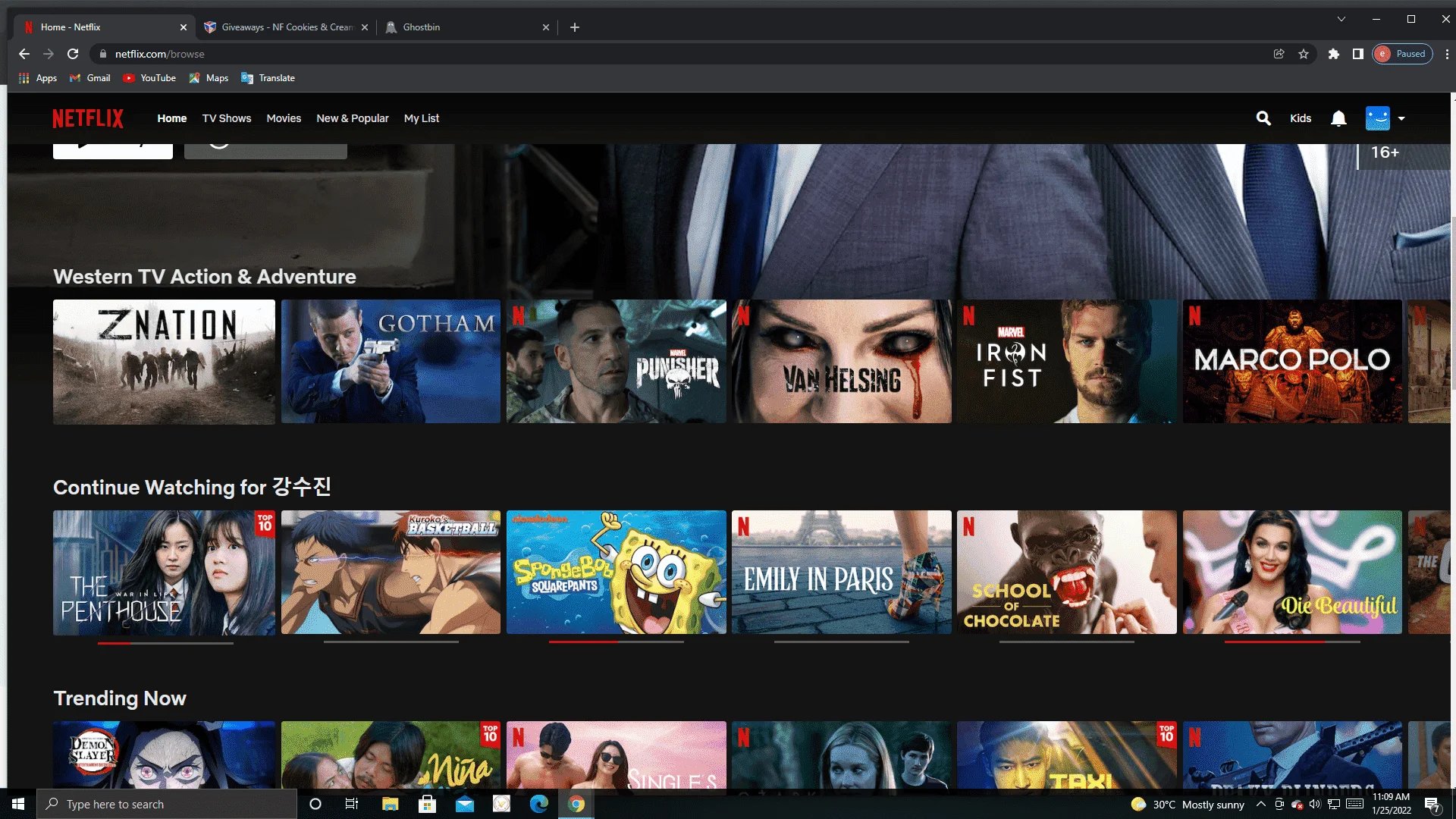This screenshot has width=1456, height=819.
Task: Open the notifications bell in Netflix
Action: click(1338, 118)
